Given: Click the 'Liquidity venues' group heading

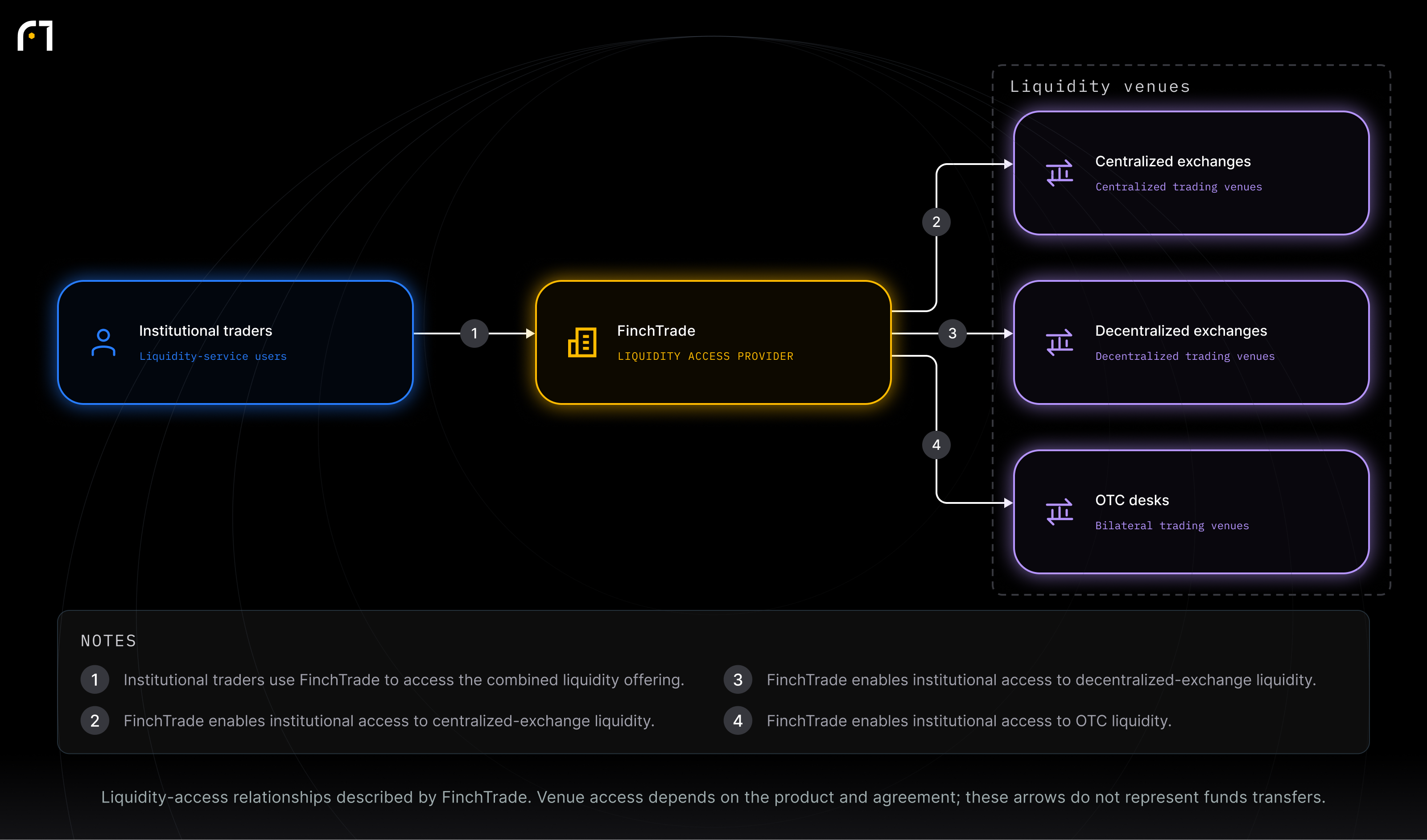Looking at the screenshot, I should (1100, 86).
